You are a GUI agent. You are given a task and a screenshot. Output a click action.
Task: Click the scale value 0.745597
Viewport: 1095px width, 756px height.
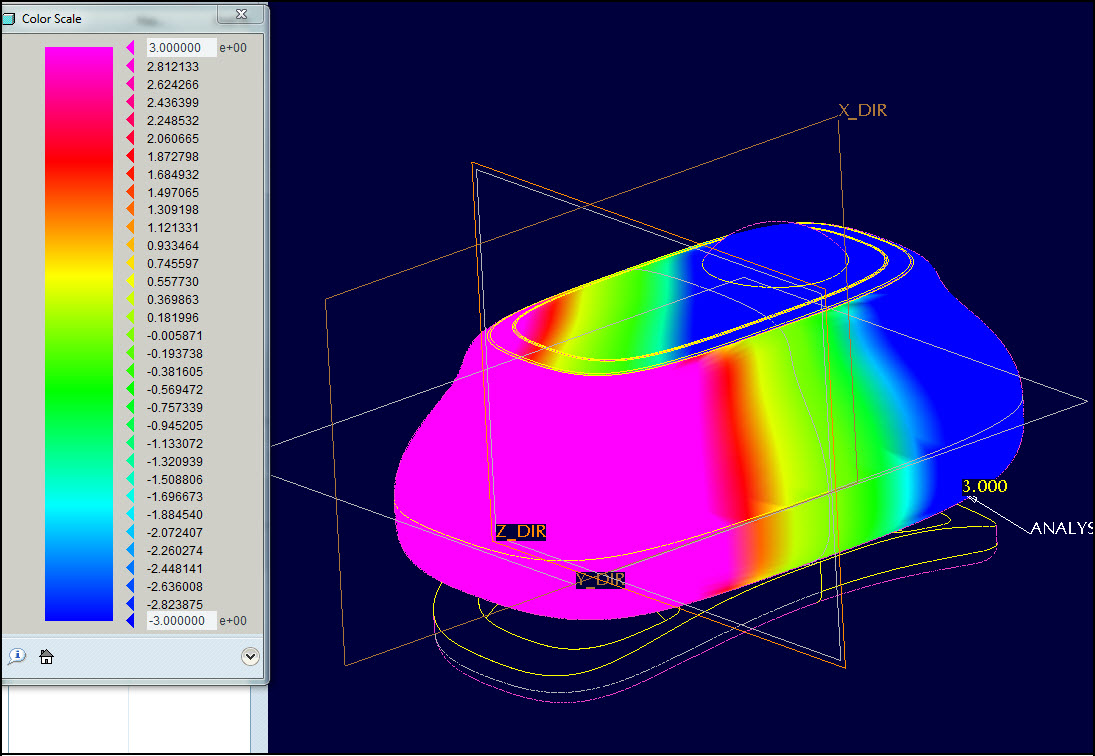173,264
